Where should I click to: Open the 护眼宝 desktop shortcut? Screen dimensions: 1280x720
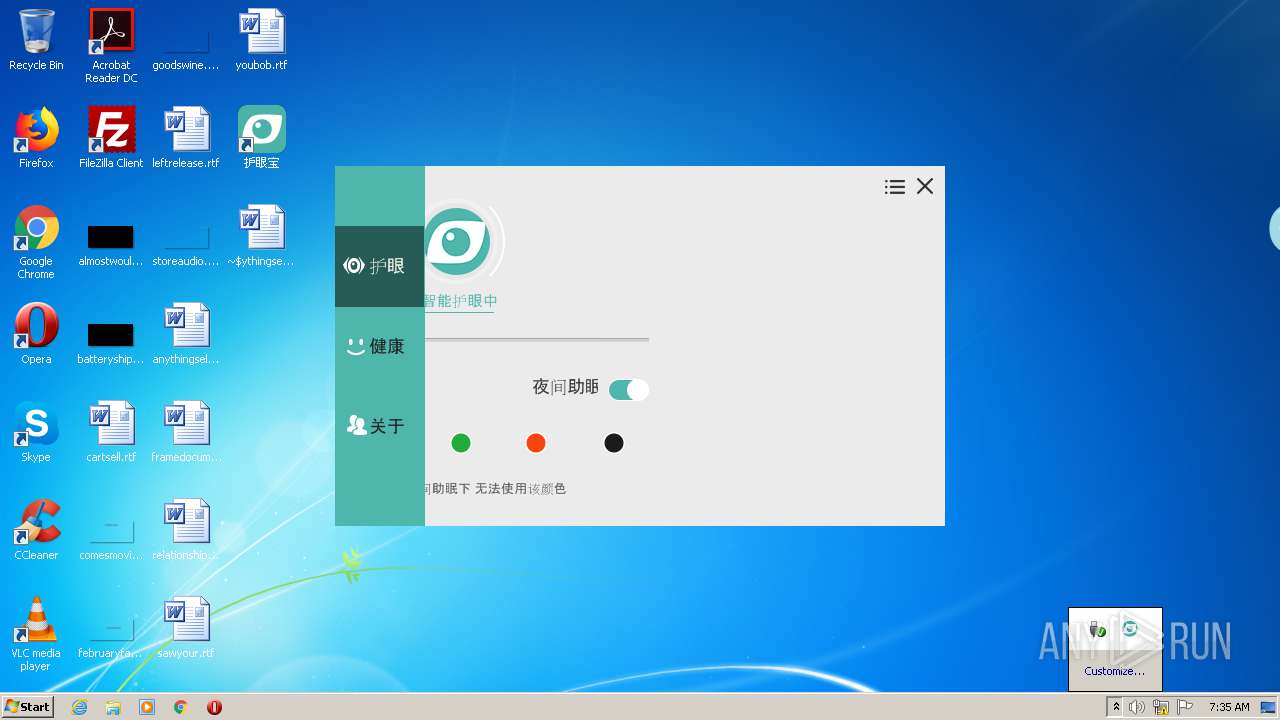(x=262, y=138)
